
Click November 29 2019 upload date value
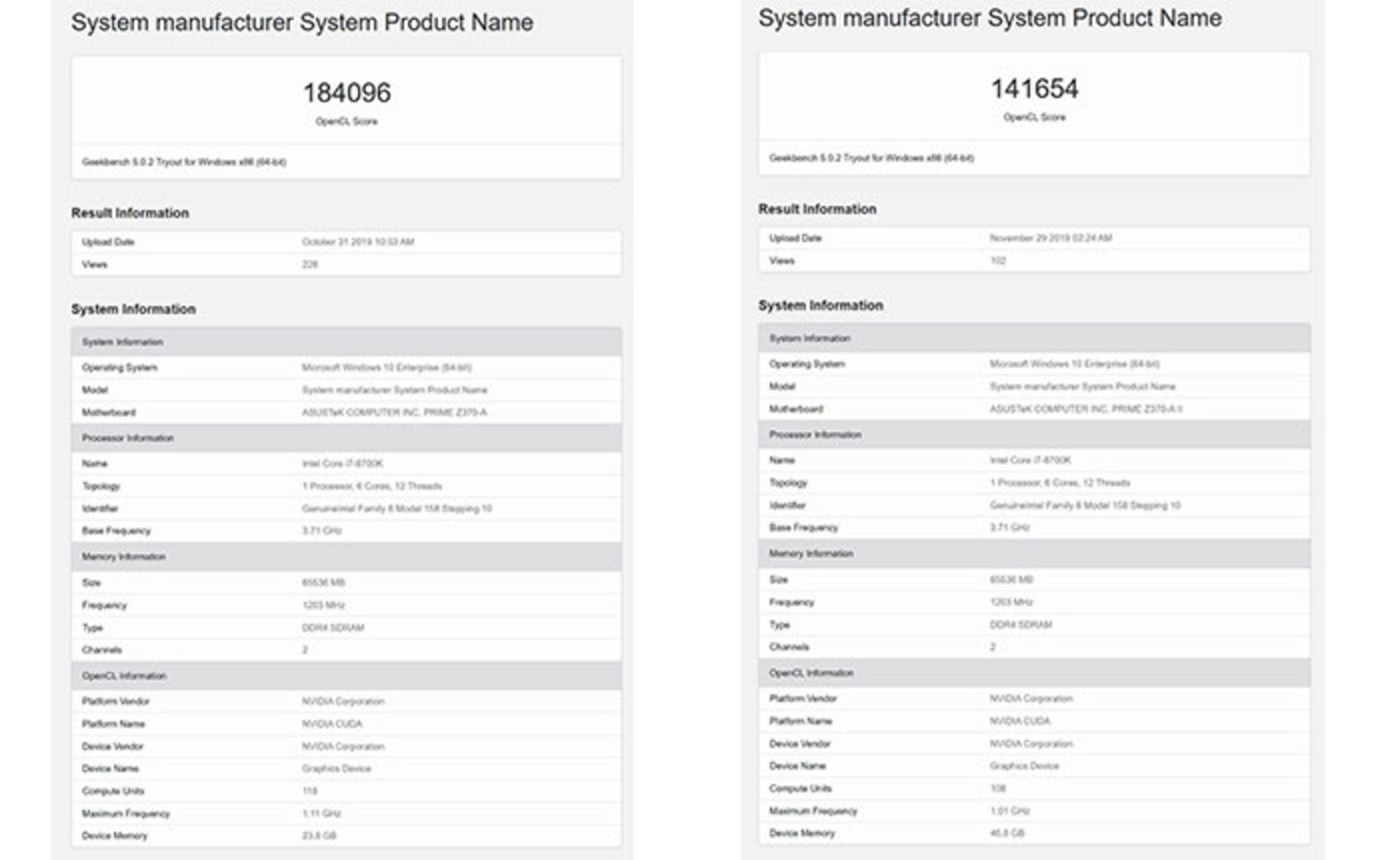pyautogui.click(x=1050, y=238)
